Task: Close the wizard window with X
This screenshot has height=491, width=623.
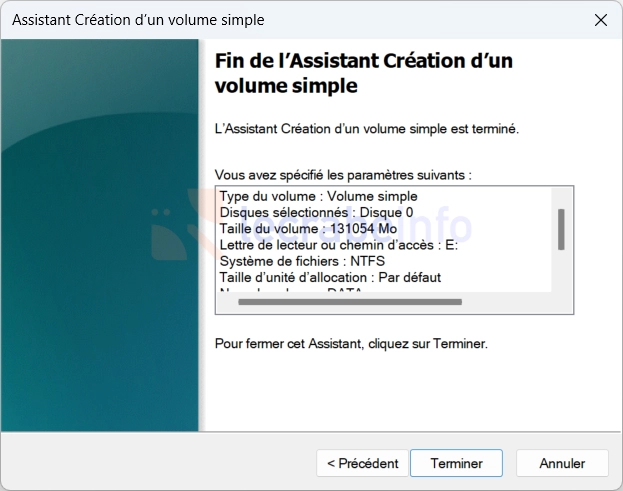Action: coord(600,20)
